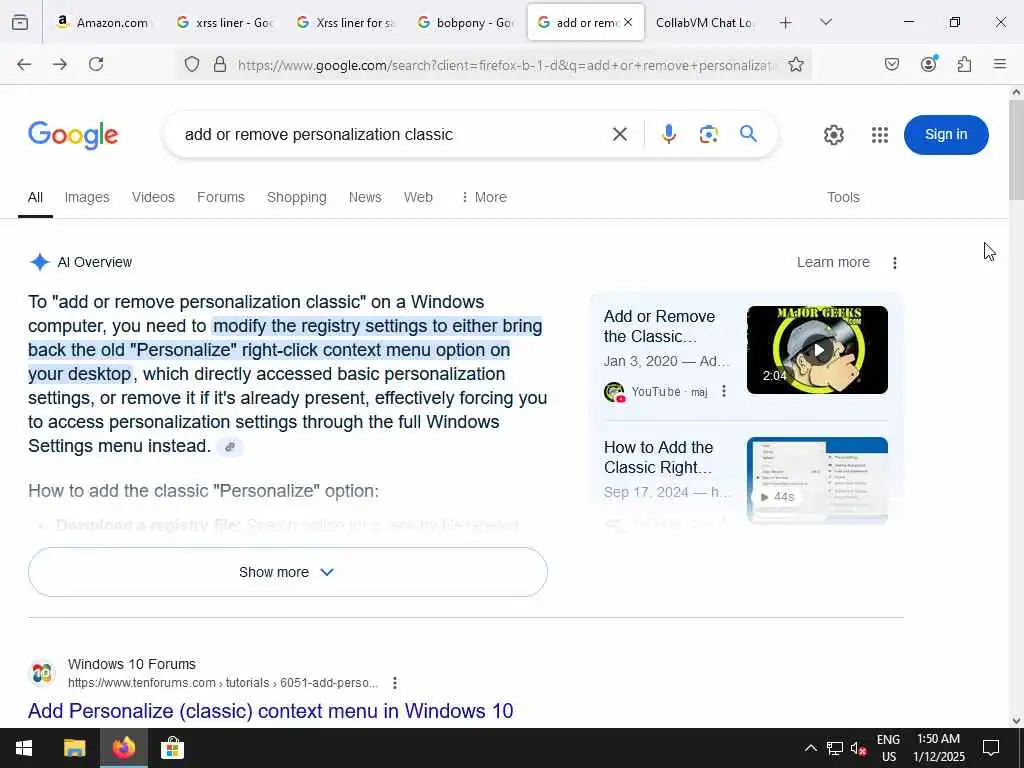Open Windows 10 Forums result options

pos(394,683)
